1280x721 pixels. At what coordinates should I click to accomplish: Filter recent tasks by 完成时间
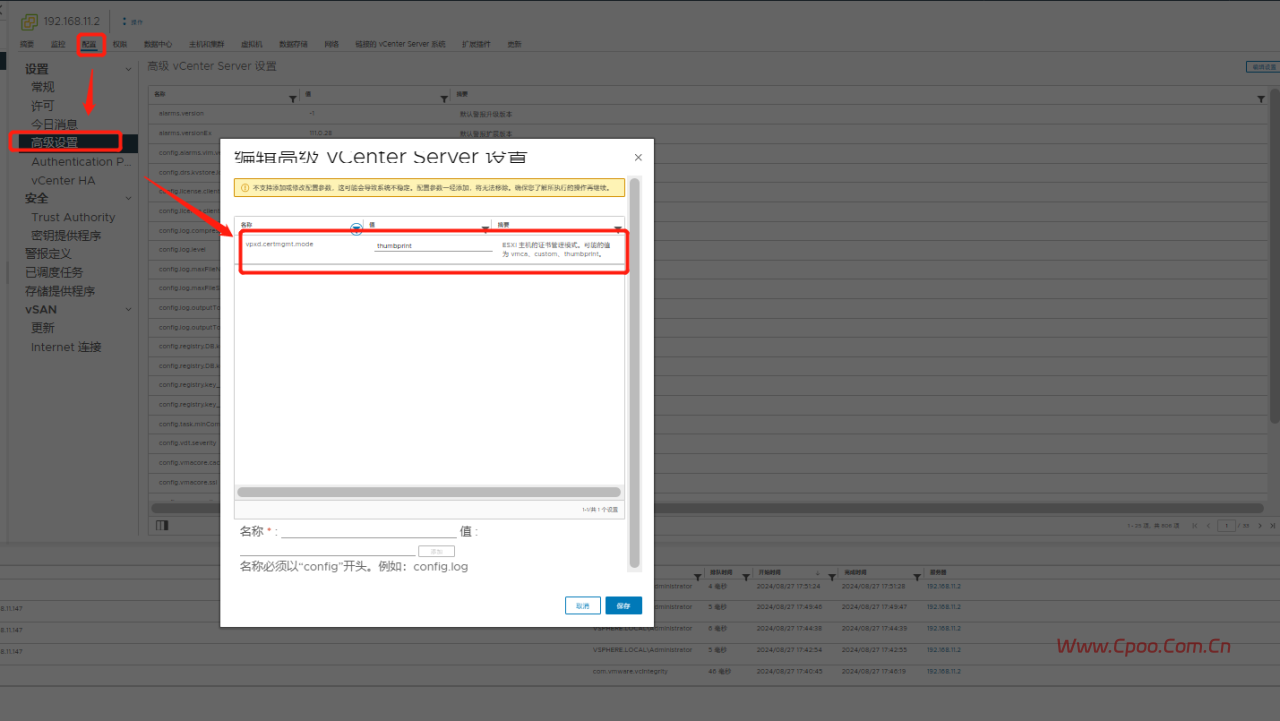pos(917,577)
